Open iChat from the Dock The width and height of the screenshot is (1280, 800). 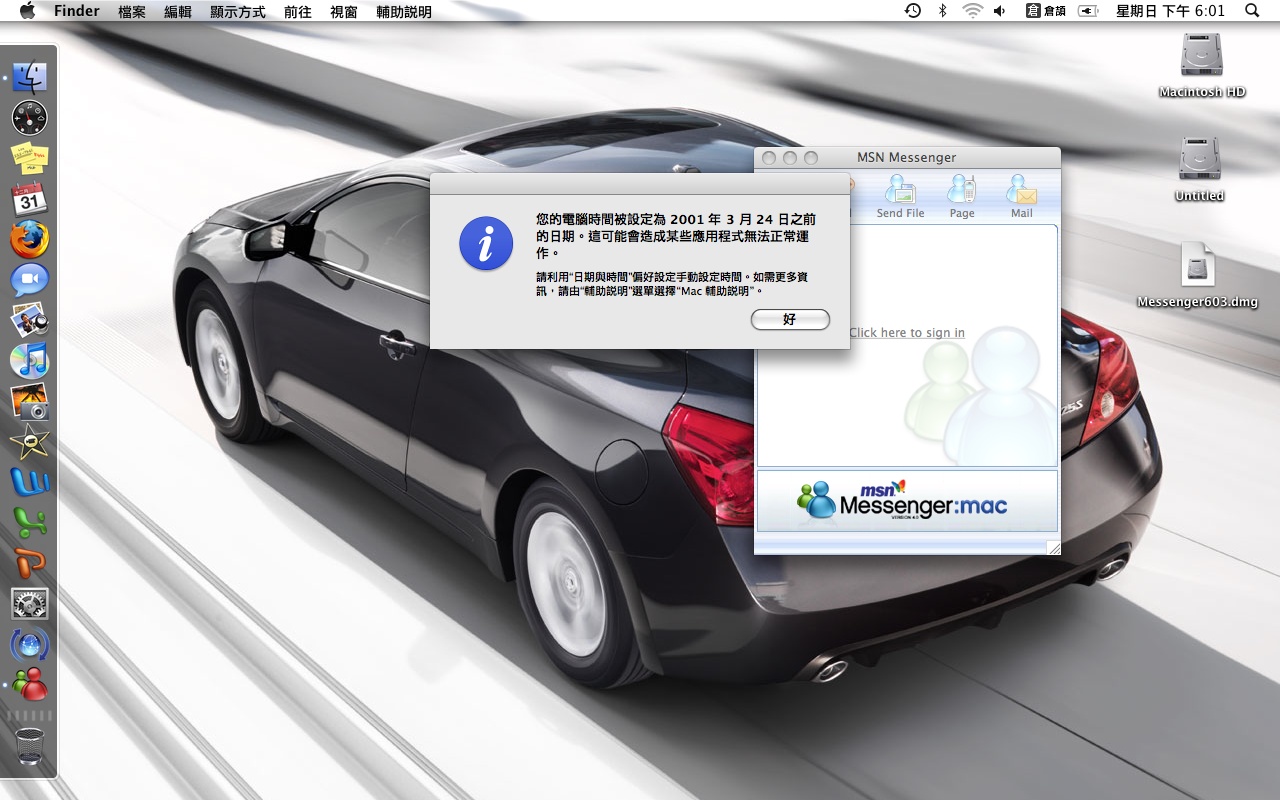pos(30,280)
